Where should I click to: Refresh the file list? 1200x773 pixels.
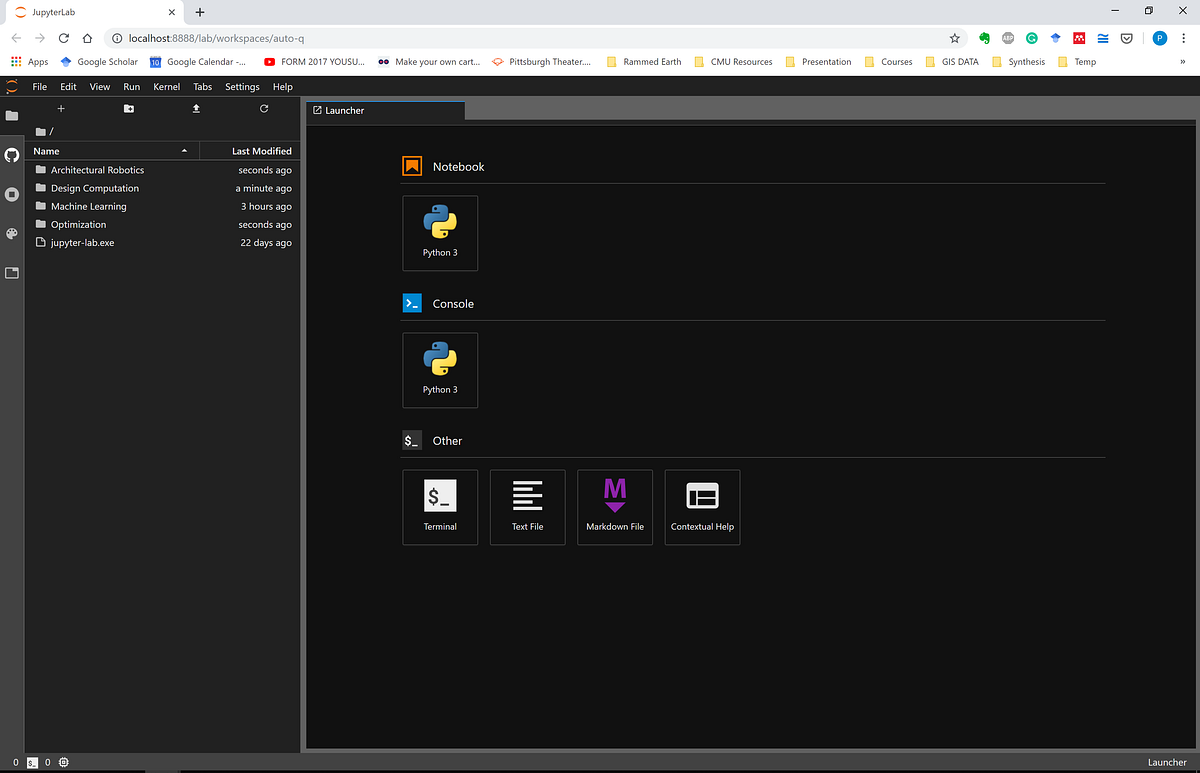(263, 108)
